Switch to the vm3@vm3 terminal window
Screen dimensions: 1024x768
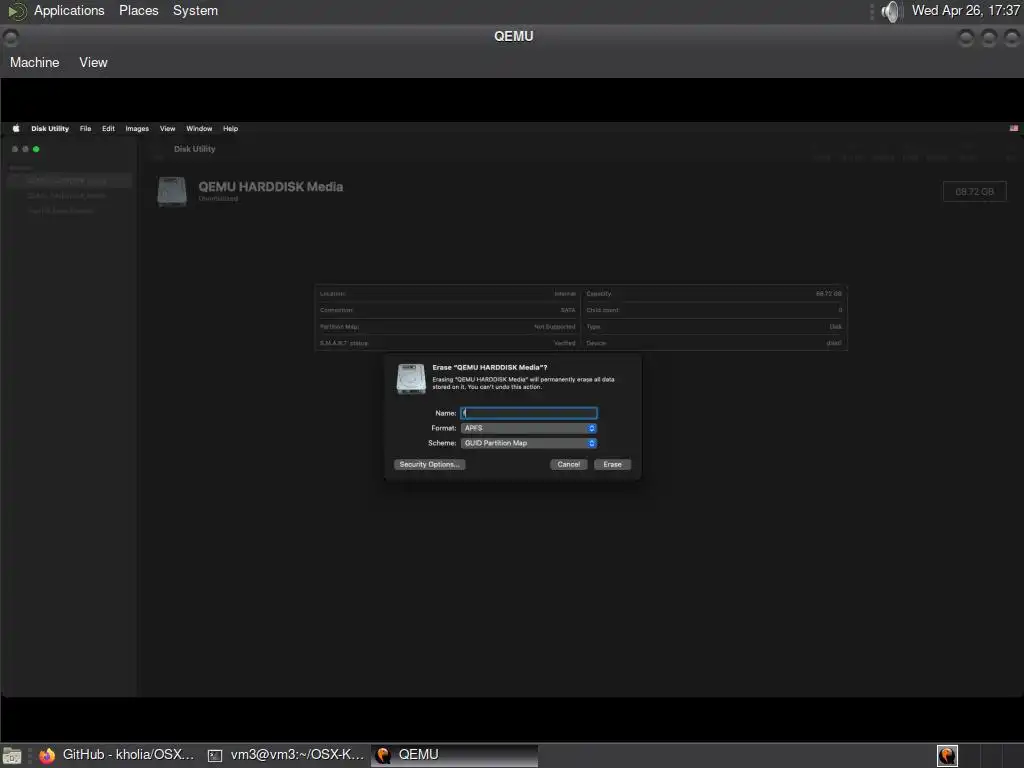286,755
